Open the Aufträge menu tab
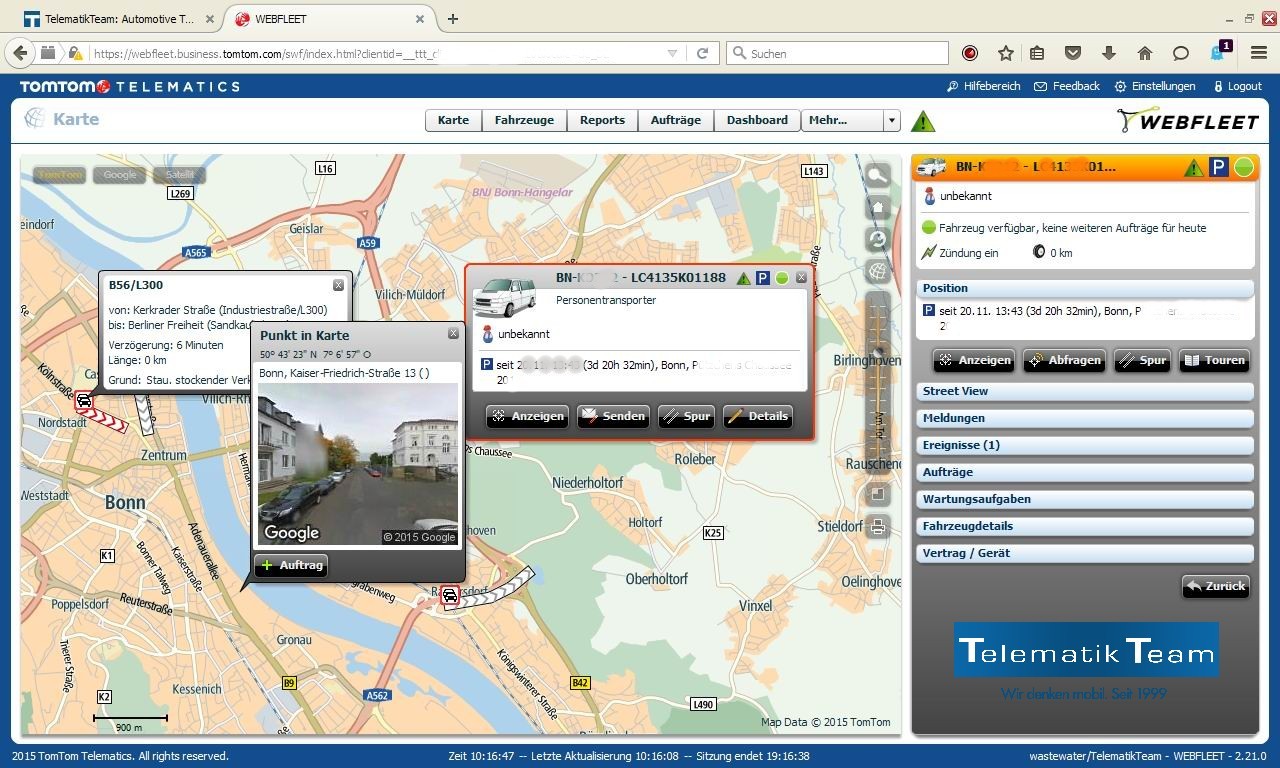Screen dimensions: 1280x768 pyautogui.click(x=675, y=120)
